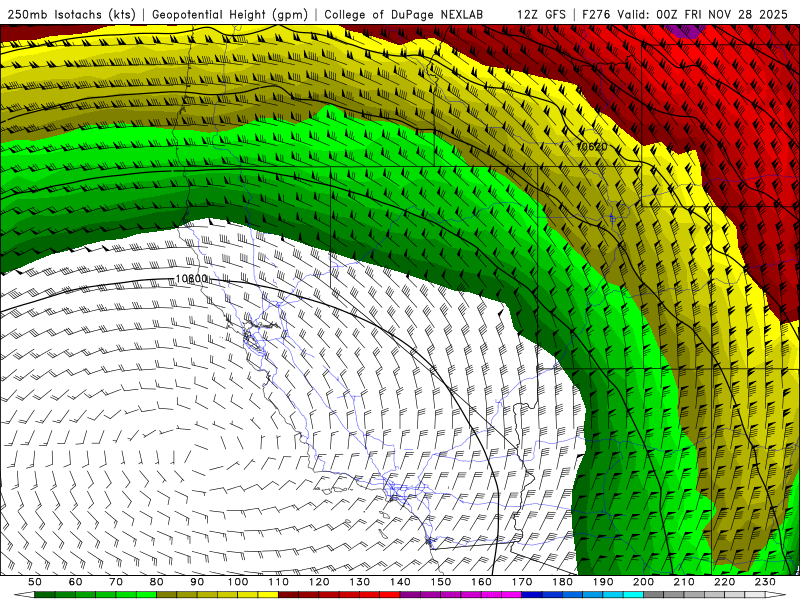Click the olive swatch right of 80
The image size is (800, 600).
[166, 594]
